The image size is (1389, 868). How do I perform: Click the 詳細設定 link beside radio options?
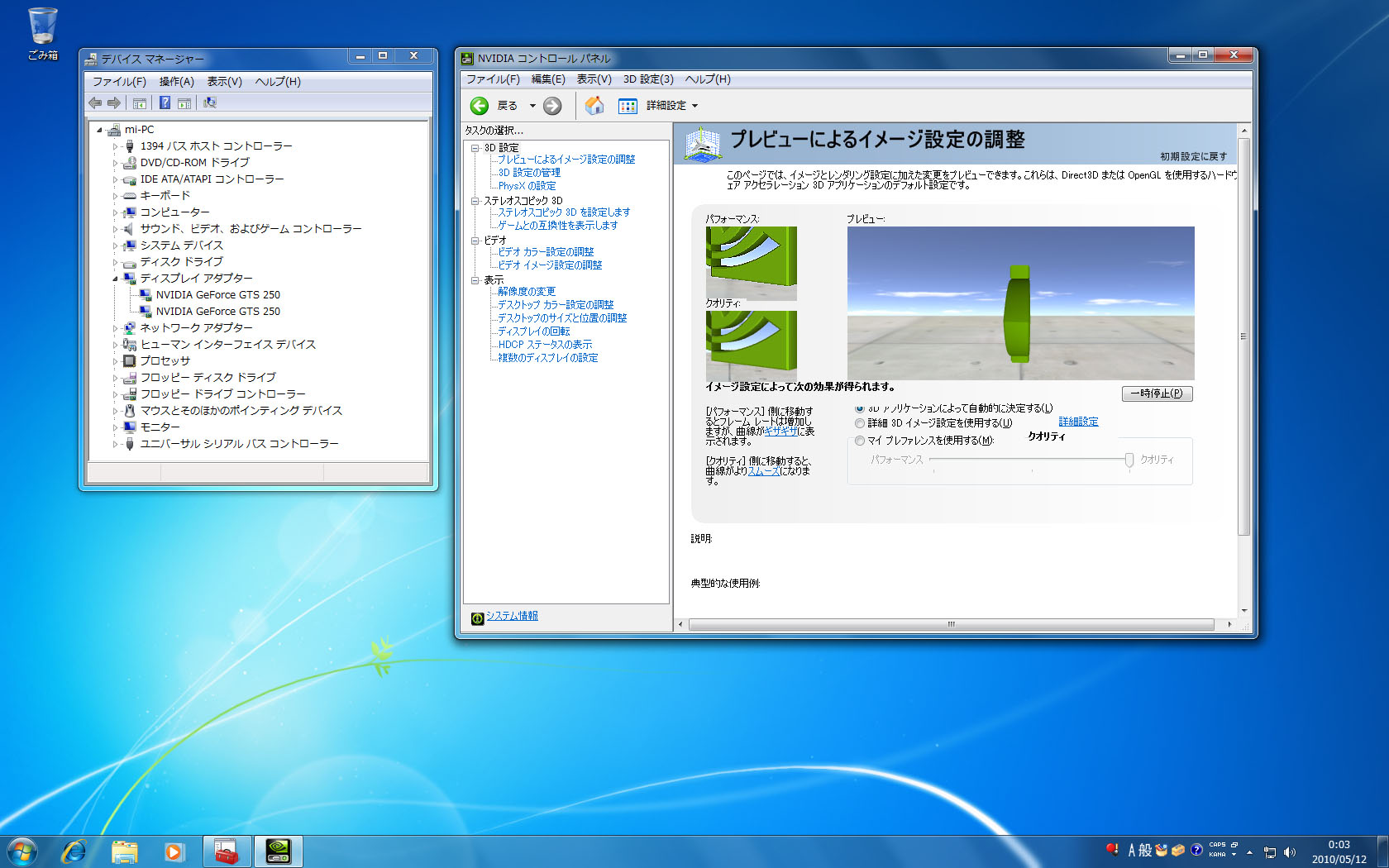pyautogui.click(x=1078, y=422)
